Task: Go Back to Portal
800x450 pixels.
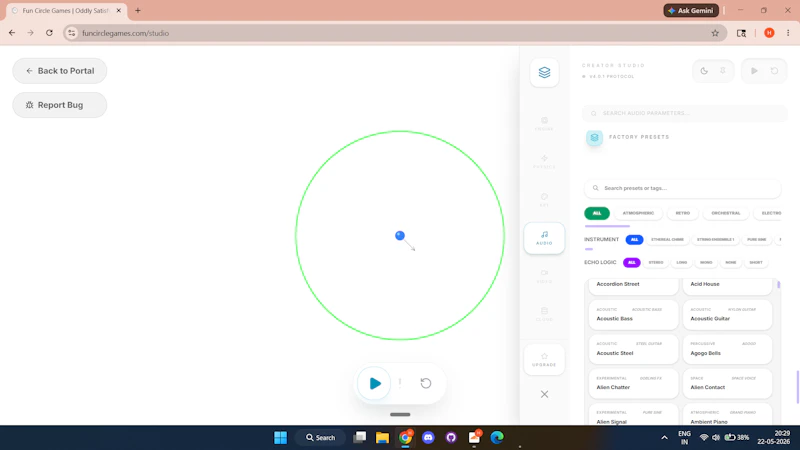Action: [60, 71]
